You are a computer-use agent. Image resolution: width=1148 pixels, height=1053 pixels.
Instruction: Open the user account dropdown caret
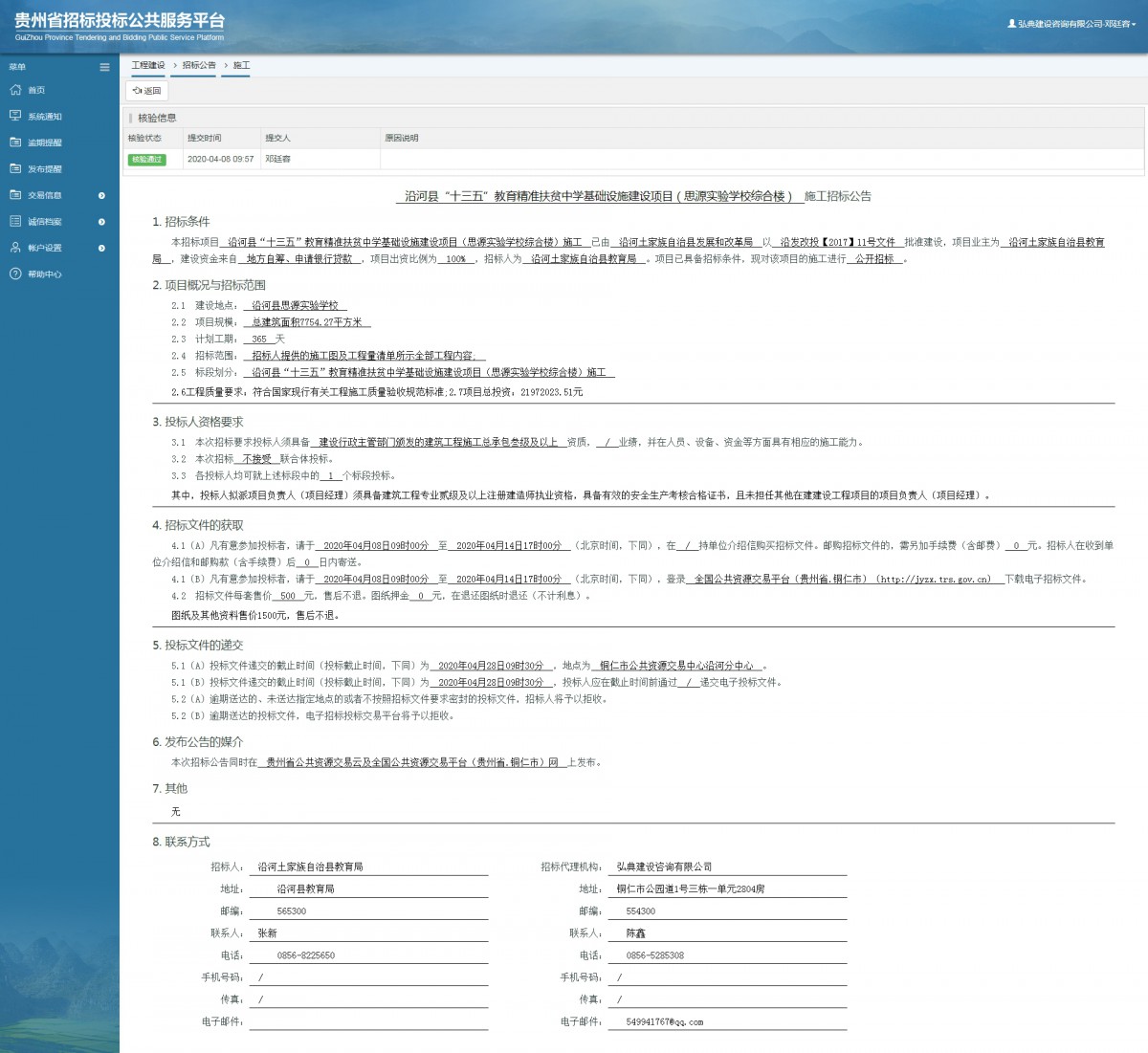(x=1134, y=25)
